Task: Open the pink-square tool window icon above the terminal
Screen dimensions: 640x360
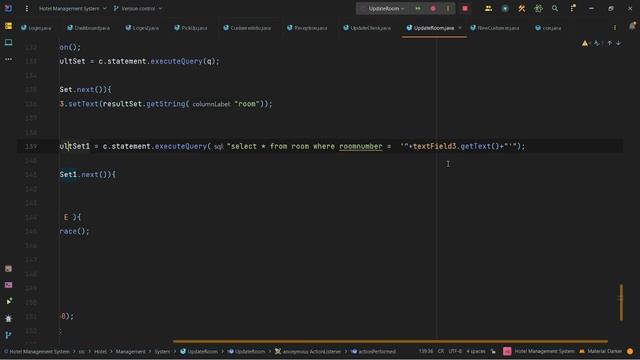Action: click(x=8, y=269)
